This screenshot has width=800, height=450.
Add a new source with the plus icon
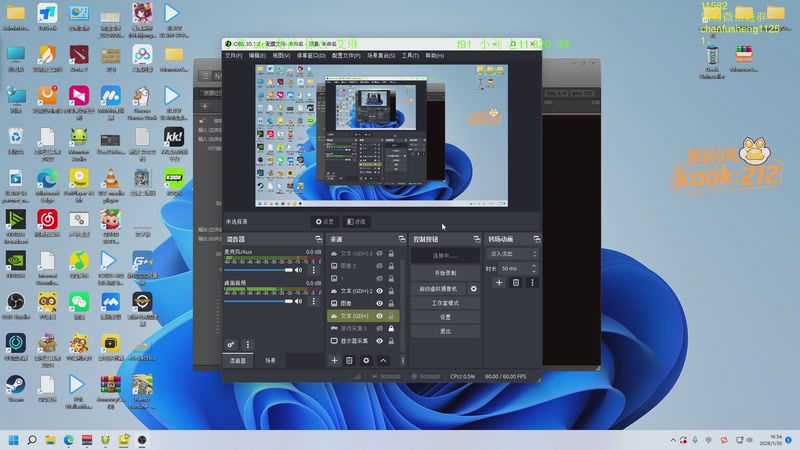tap(334, 360)
